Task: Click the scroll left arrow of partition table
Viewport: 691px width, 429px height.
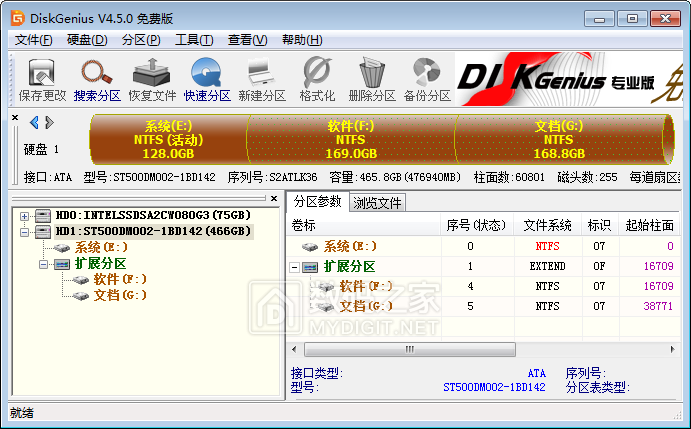Action: (x=294, y=350)
